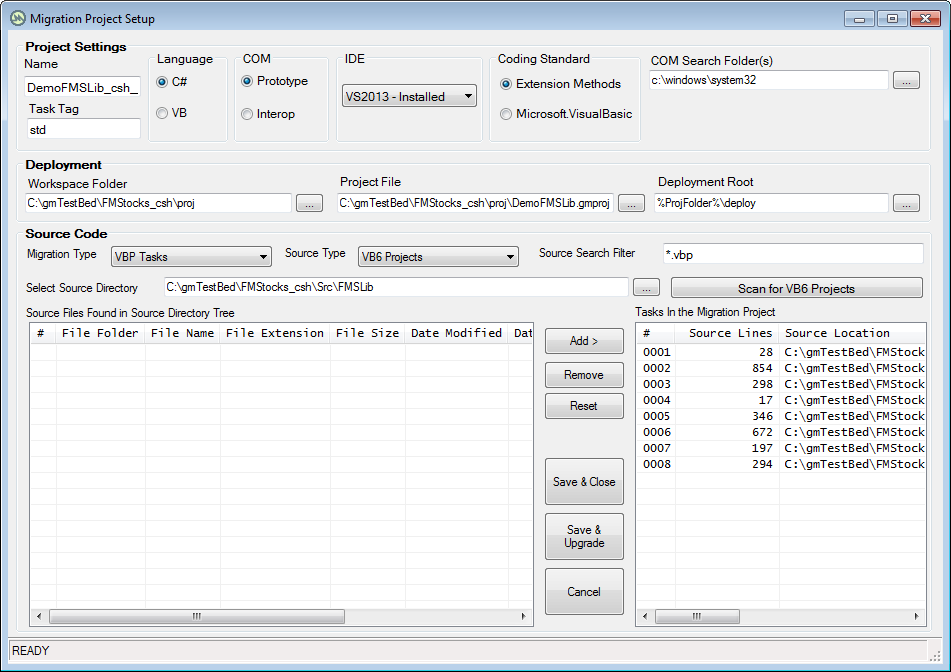
Task: Select the Interop COM option
Action: coord(247,115)
